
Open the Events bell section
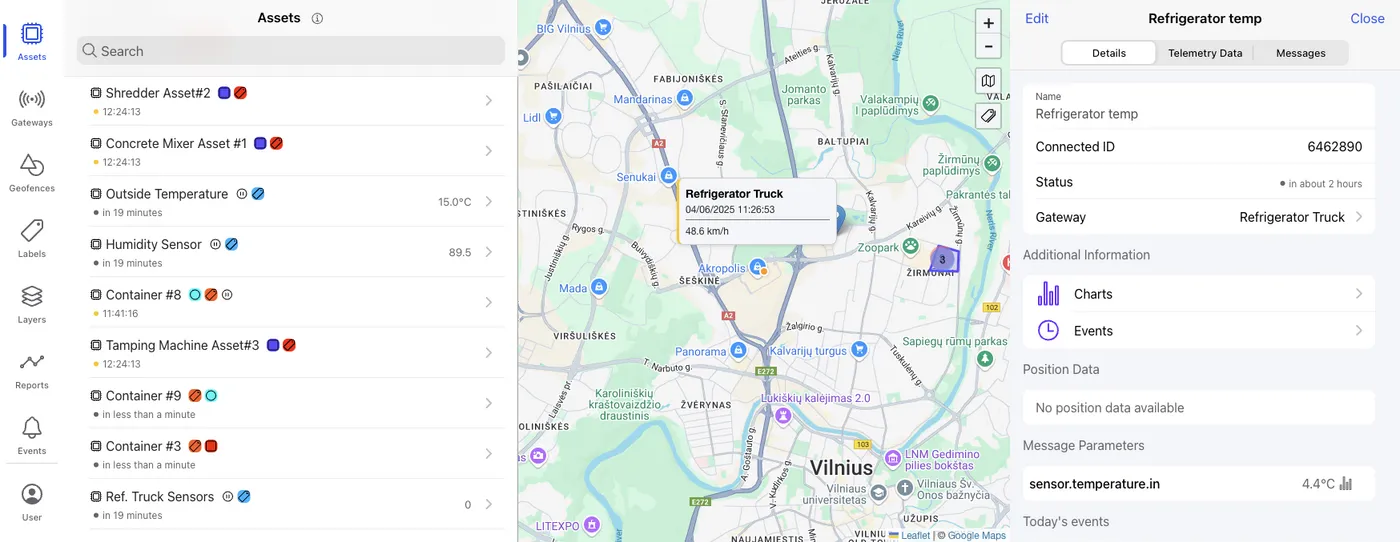[x=32, y=436]
